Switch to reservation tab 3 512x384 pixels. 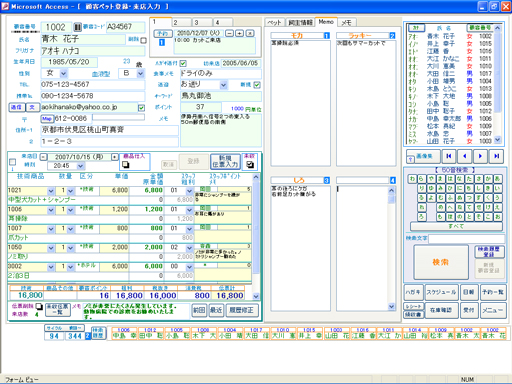coord(202,22)
